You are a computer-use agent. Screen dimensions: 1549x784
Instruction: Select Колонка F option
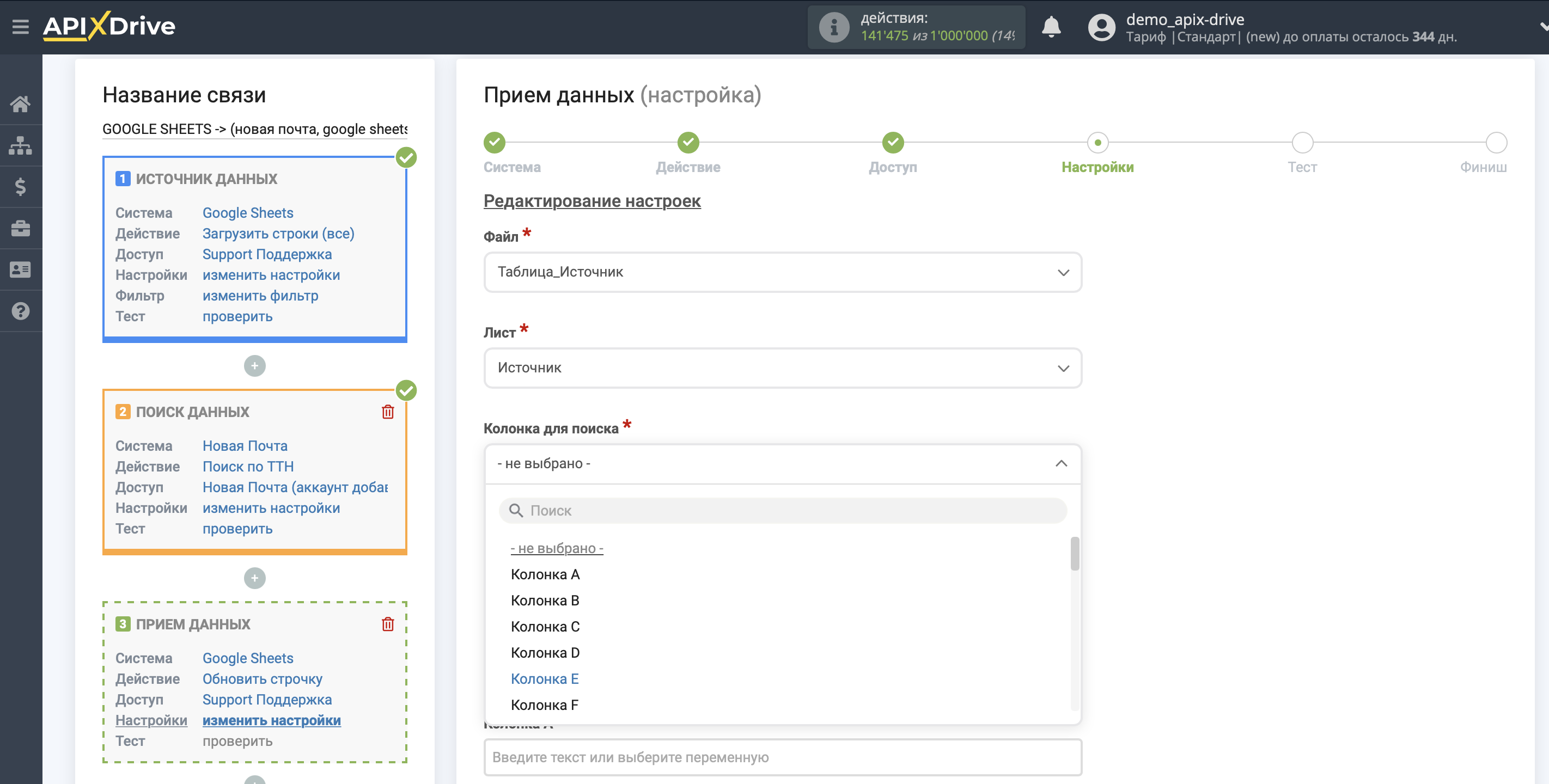click(x=544, y=705)
